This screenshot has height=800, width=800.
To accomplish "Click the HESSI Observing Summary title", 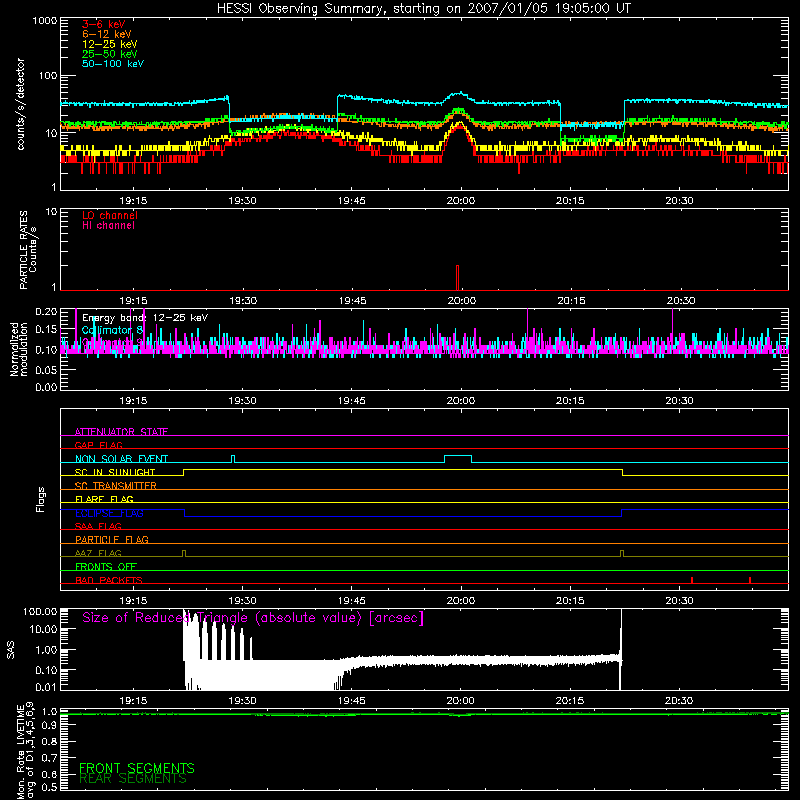I will click(424, 9).
